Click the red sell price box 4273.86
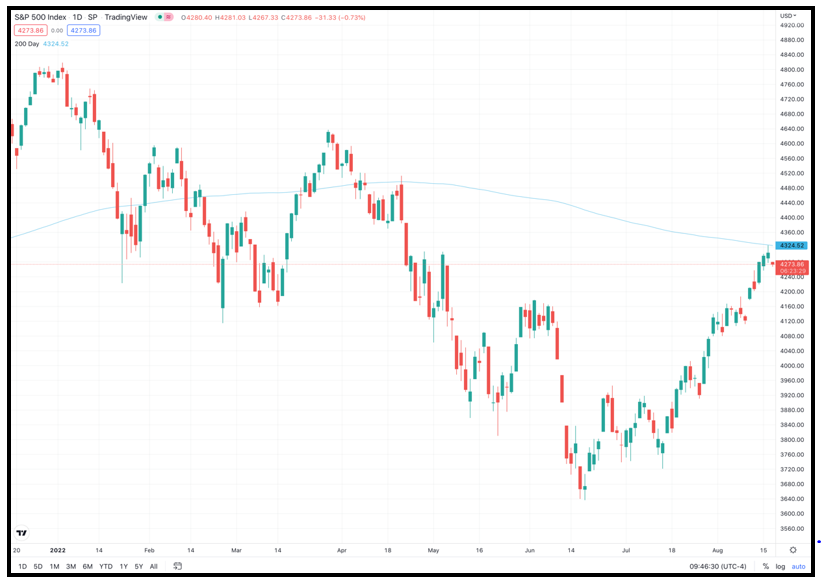The width and height of the screenshot is (826, 585). [31, 30]
